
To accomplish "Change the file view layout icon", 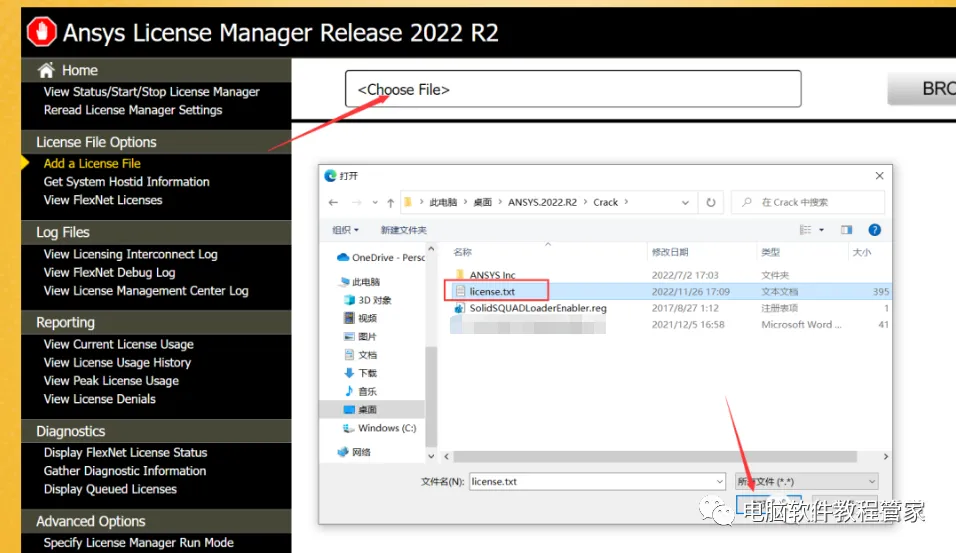I will point(805,230).
